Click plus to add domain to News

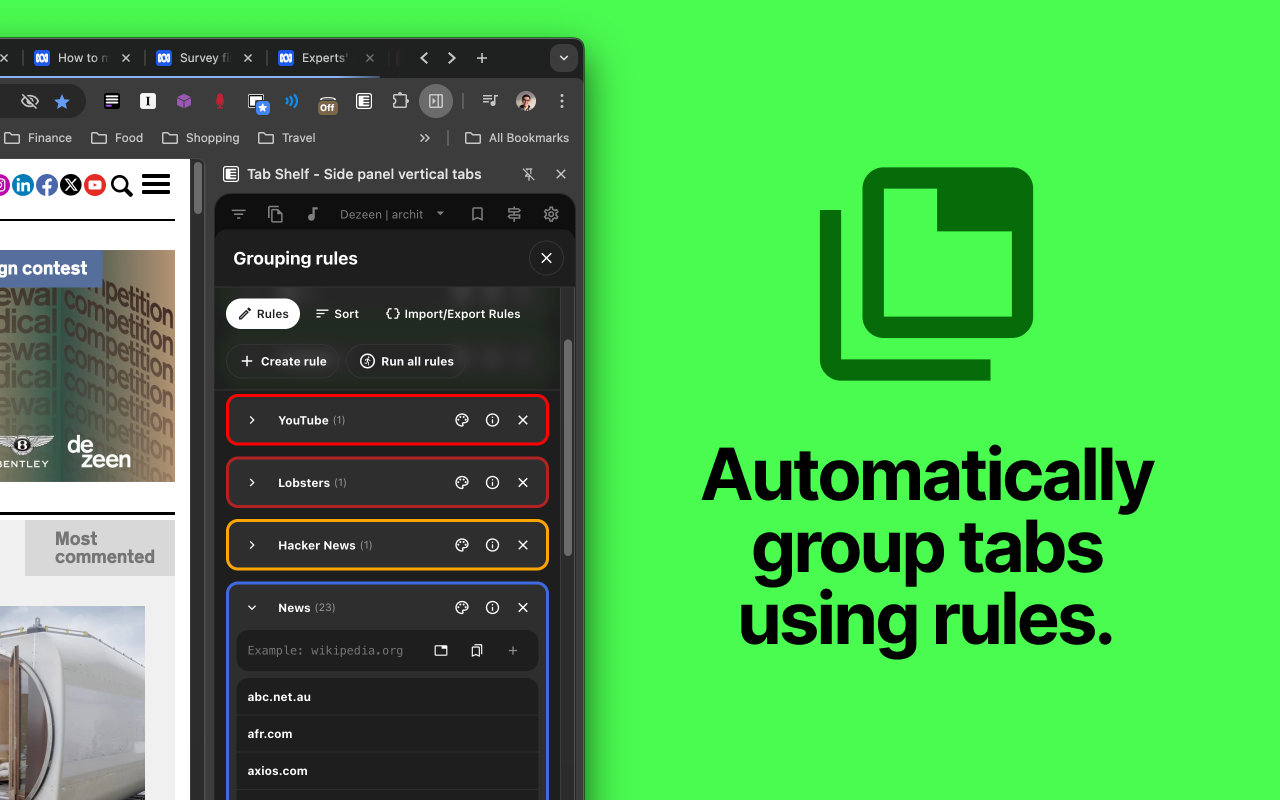pos(513,651)
